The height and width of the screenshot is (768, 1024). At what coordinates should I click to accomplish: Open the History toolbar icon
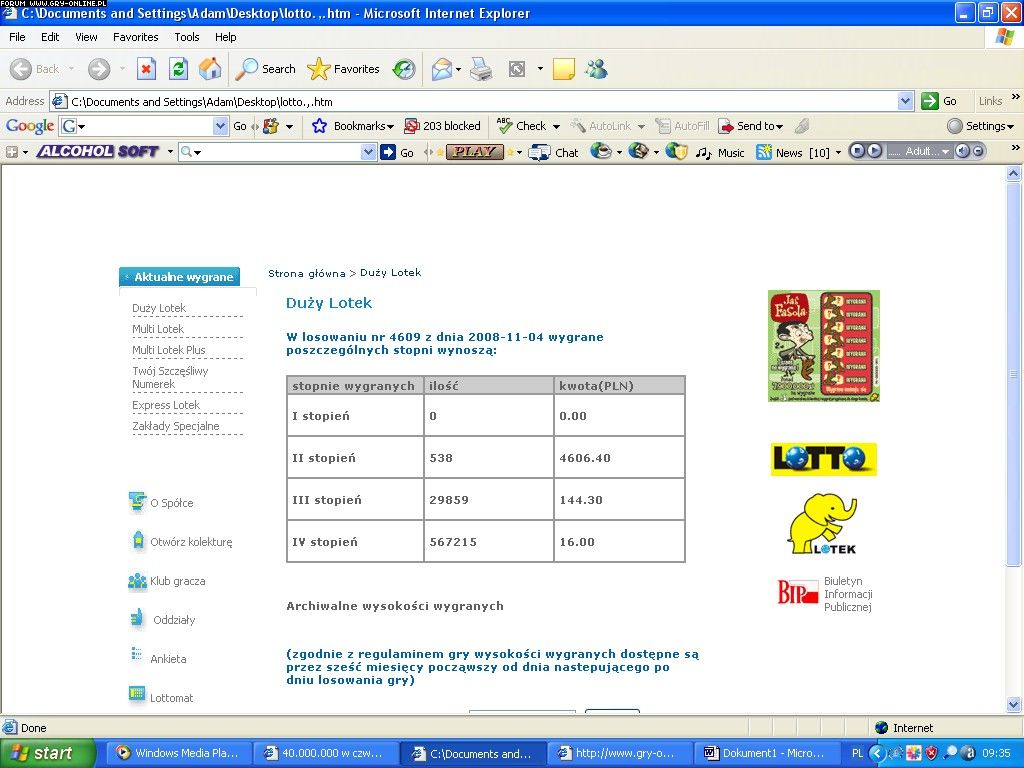404,69
